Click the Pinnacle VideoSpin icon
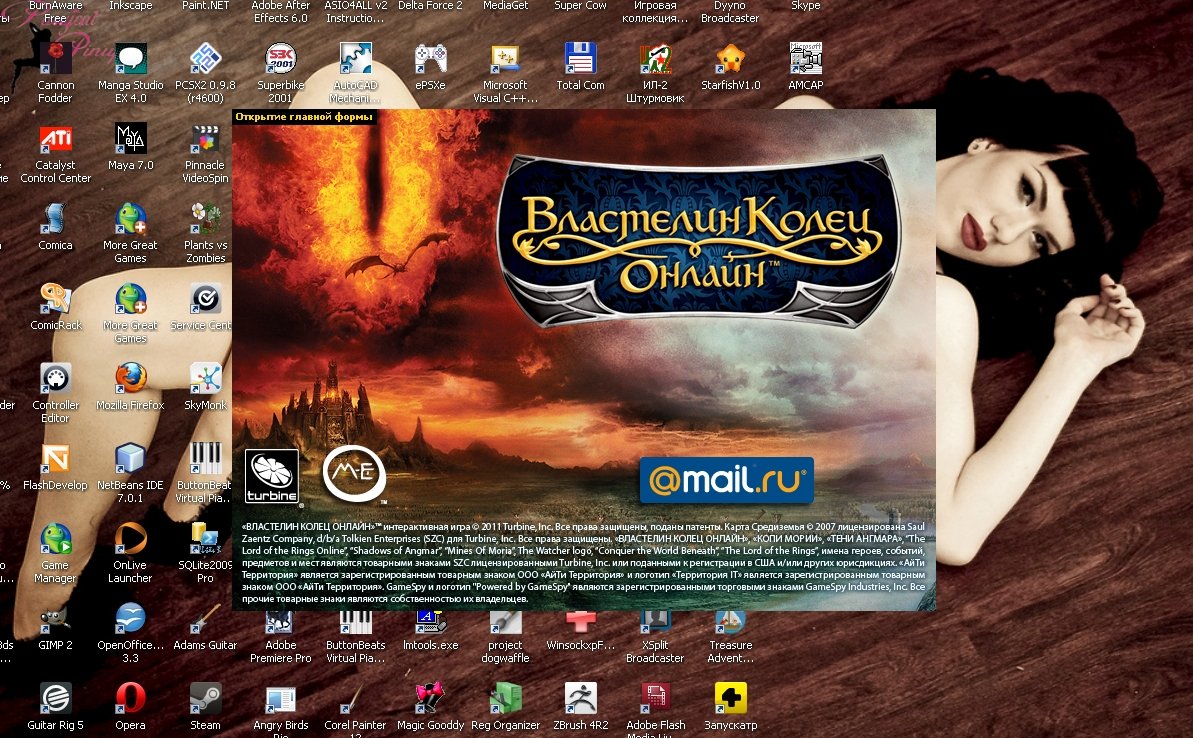The height and width of the screenshot is (738, 1193). (205, 138)
